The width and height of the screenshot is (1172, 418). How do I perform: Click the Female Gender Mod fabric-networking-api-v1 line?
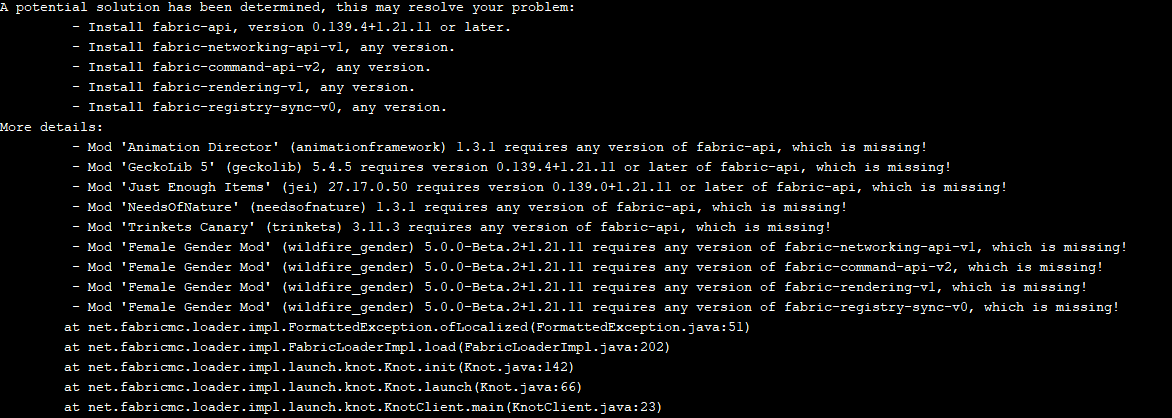tap(599, 248)
